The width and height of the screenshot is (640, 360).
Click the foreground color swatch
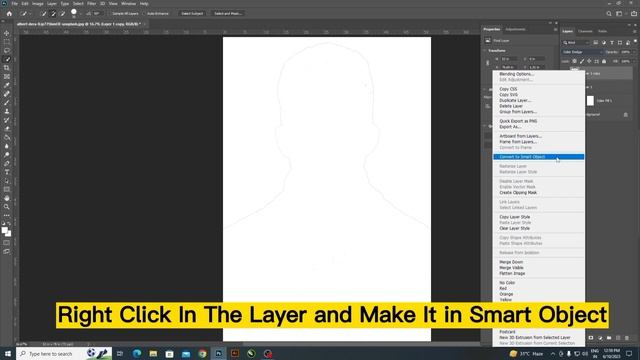[x=5, y=231]
